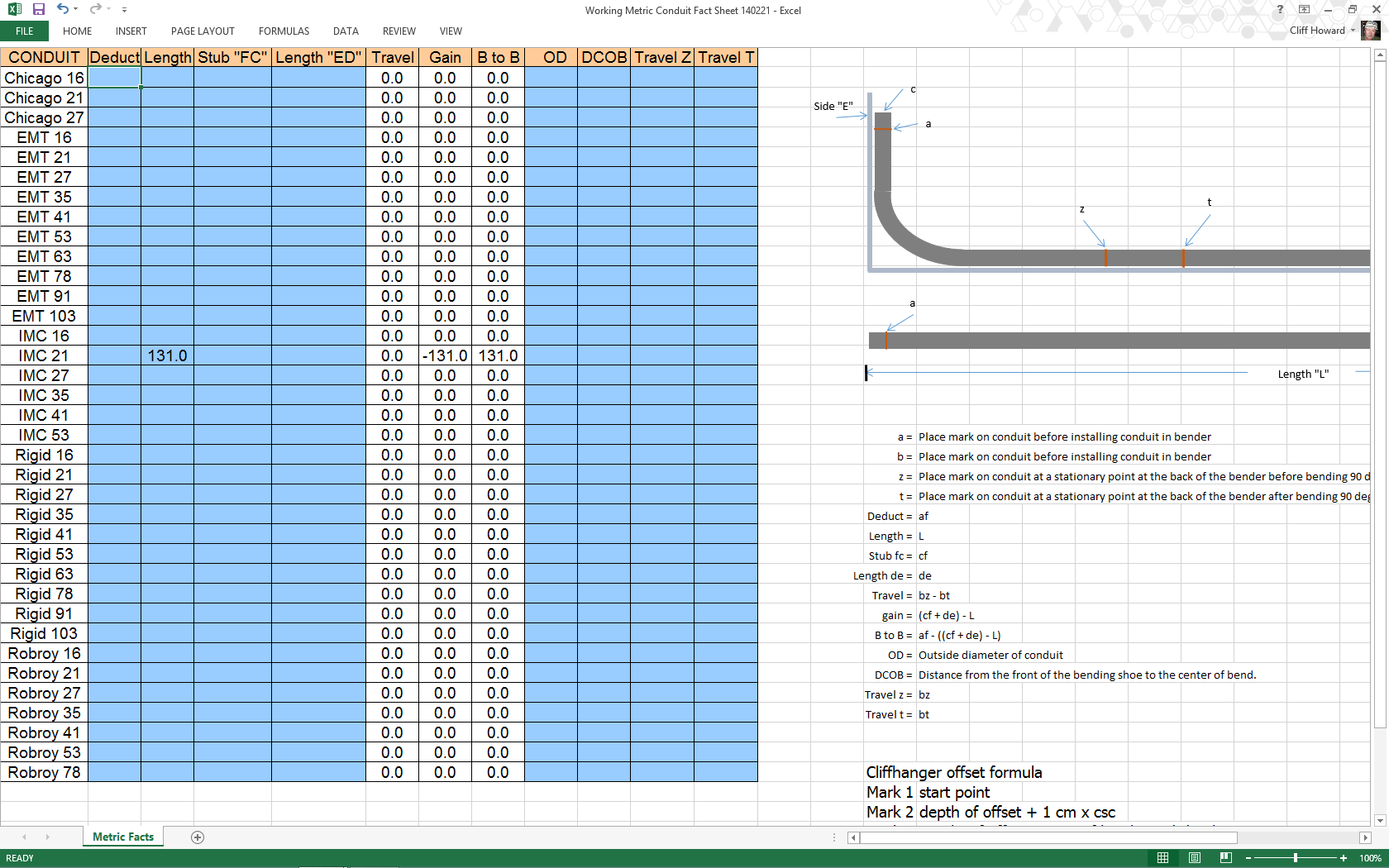Toggle Page Break Preview mode
The width and height of the screenshot is (1389, 868).
click(1224, 858)
